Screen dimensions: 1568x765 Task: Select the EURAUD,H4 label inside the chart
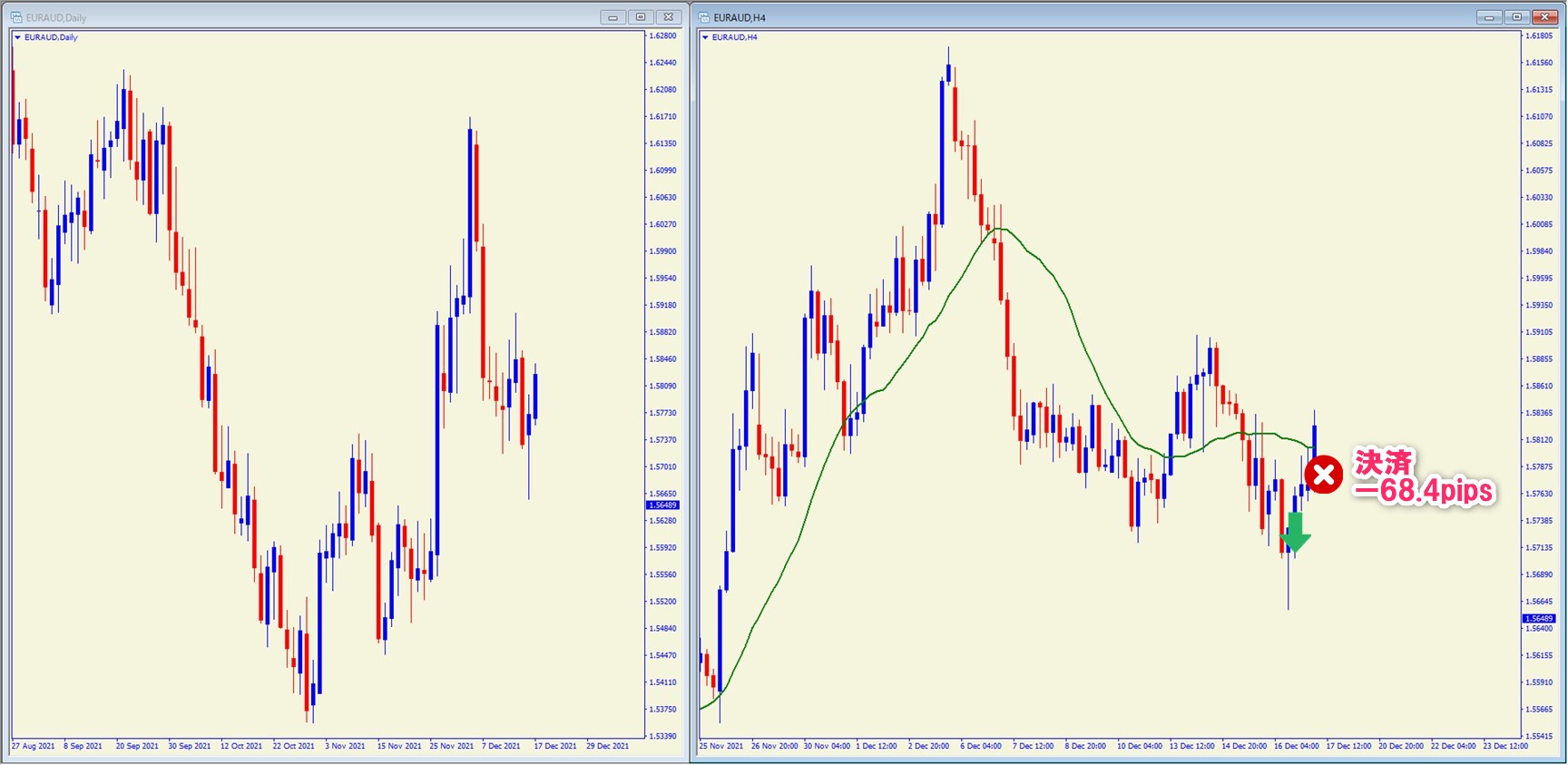735,37
